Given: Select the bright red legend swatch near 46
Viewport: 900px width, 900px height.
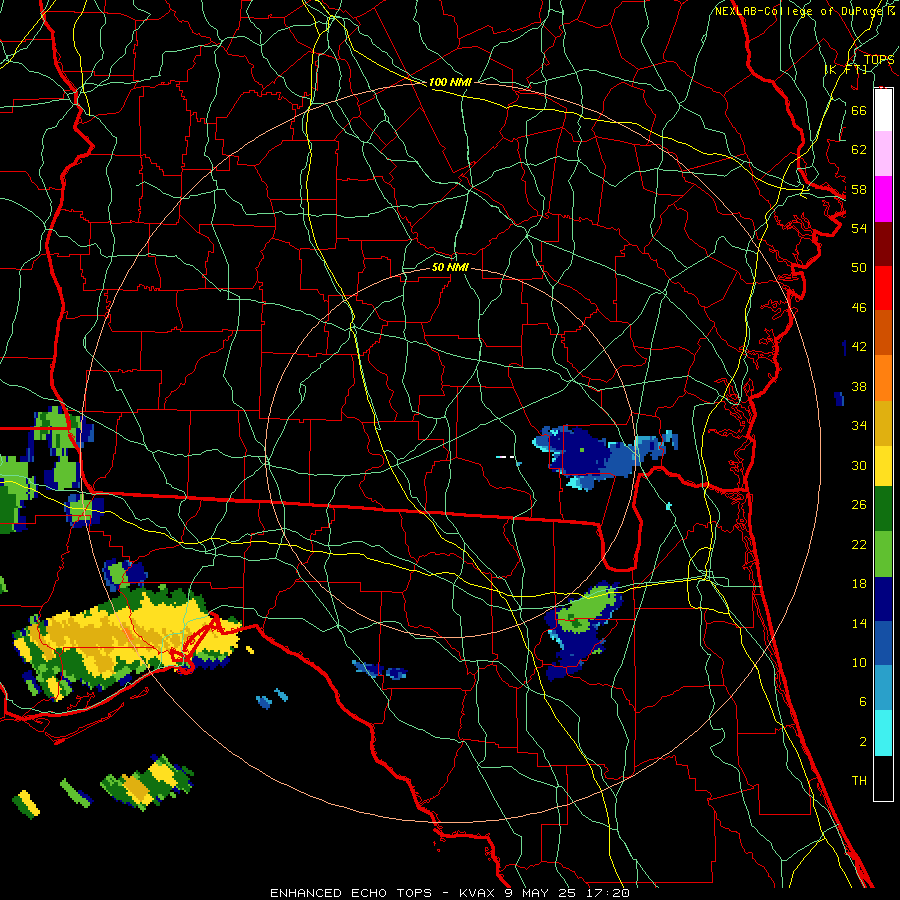Looking at the screenshot, I should [883, 288].
